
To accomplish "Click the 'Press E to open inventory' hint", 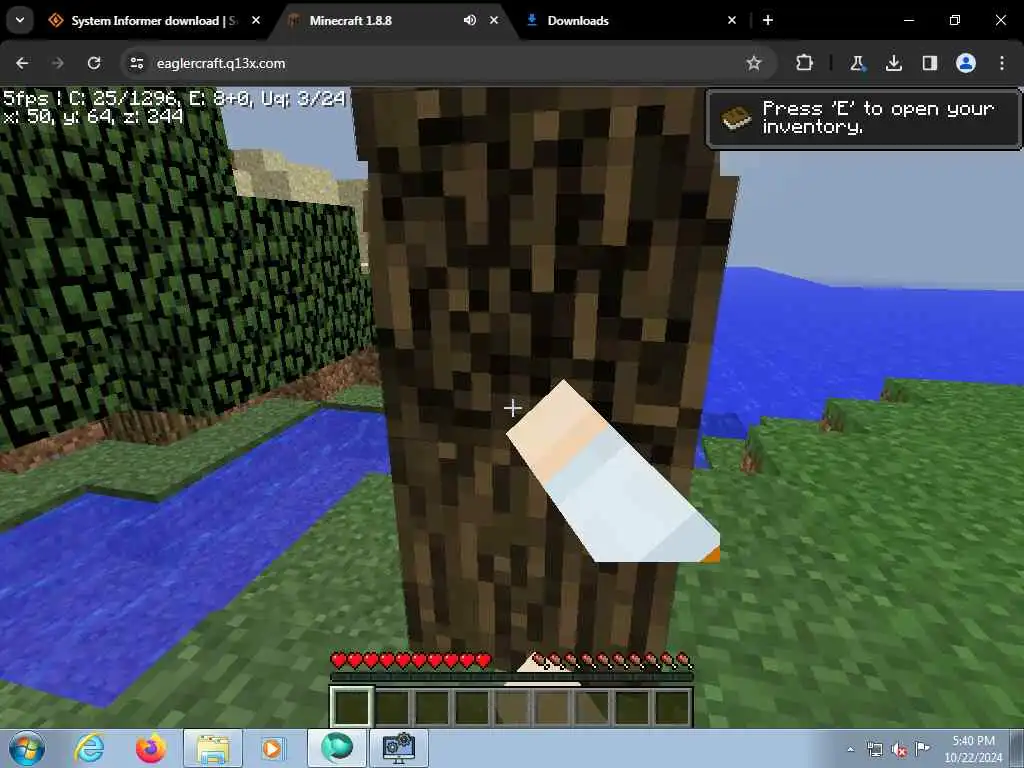I will pyautogui.click(x=864, y=119).
